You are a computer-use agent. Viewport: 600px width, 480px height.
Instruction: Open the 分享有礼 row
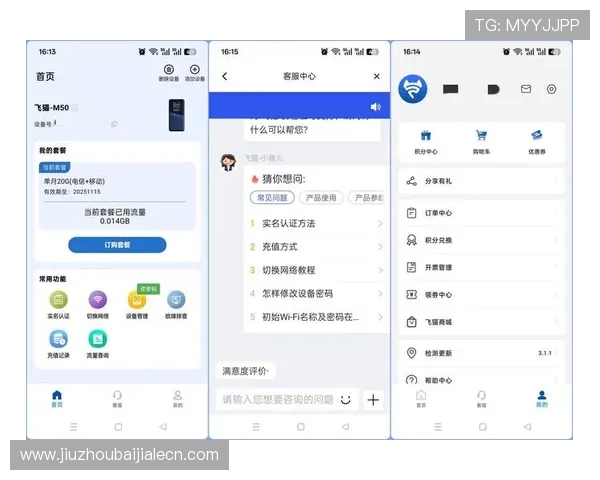481,181
